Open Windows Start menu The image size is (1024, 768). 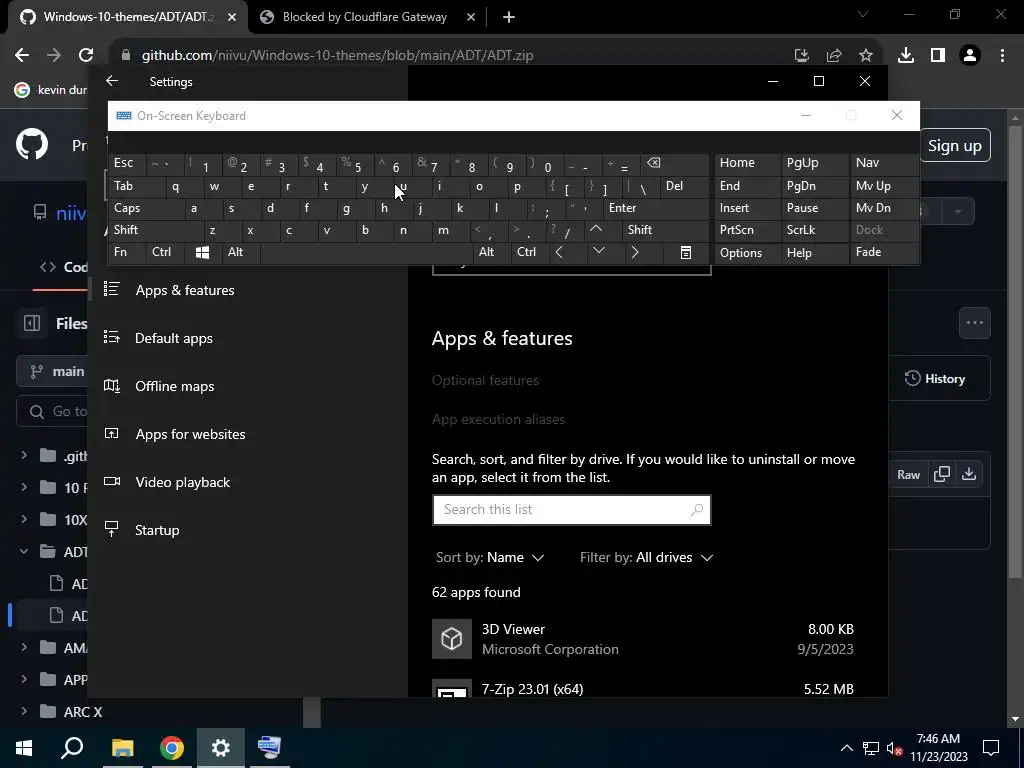24,748
